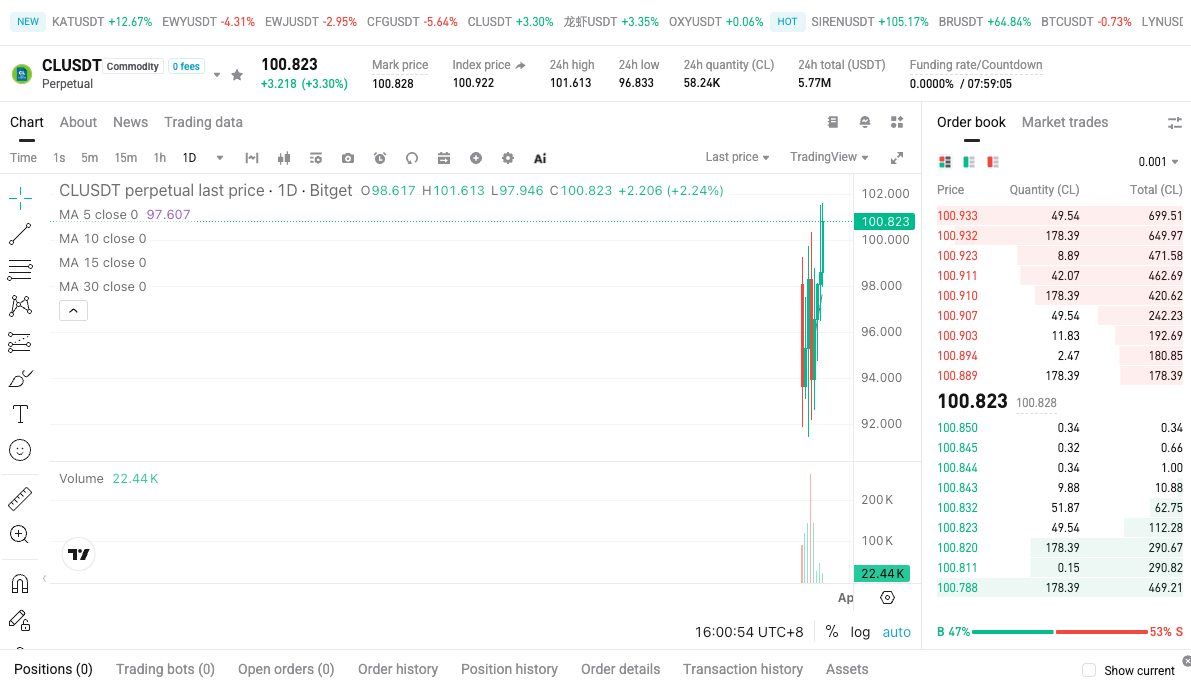
Task: Toggle log scale on the chart
Action: point(859,632)
